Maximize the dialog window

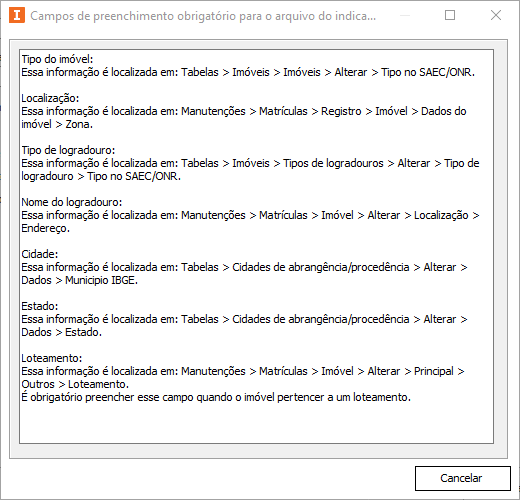(x=450, y=15)
